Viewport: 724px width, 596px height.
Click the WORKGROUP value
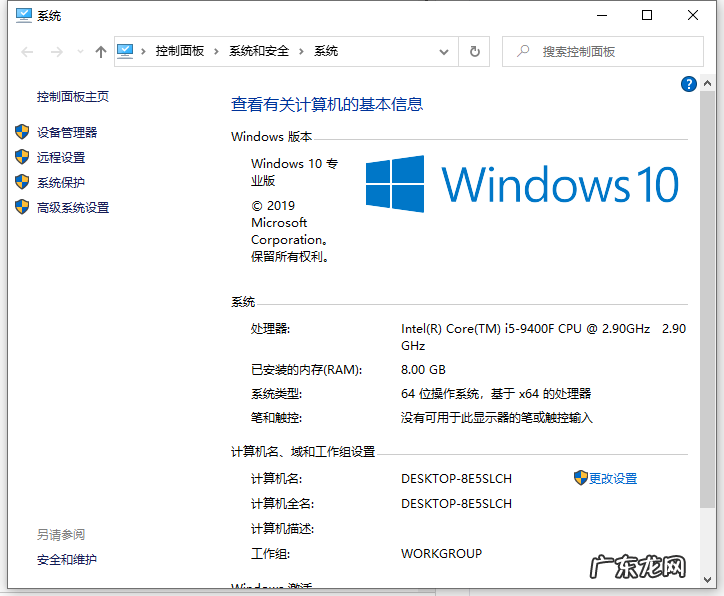click(x=441, y=554)
